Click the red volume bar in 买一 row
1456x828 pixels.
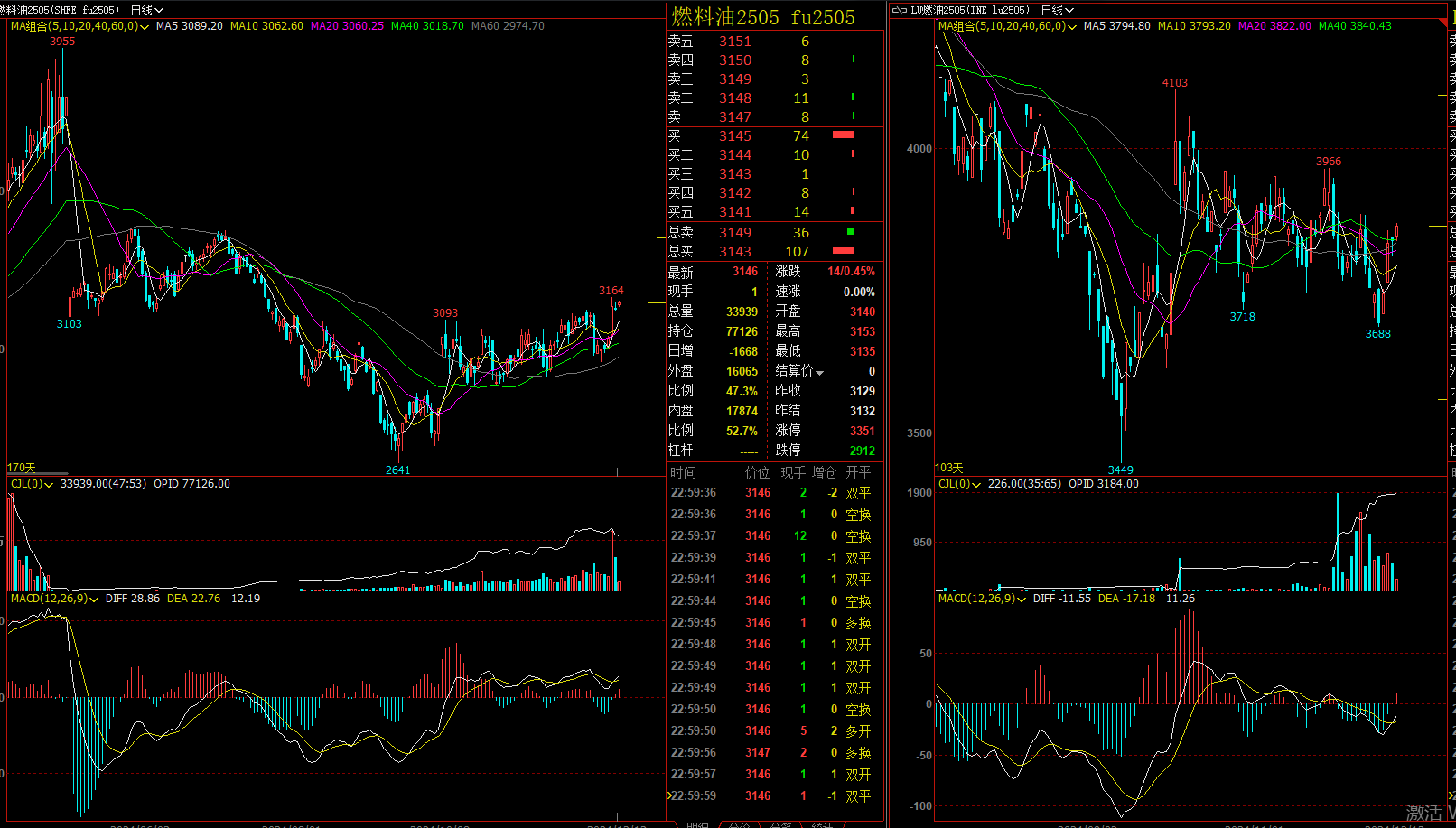pos(843,135)
